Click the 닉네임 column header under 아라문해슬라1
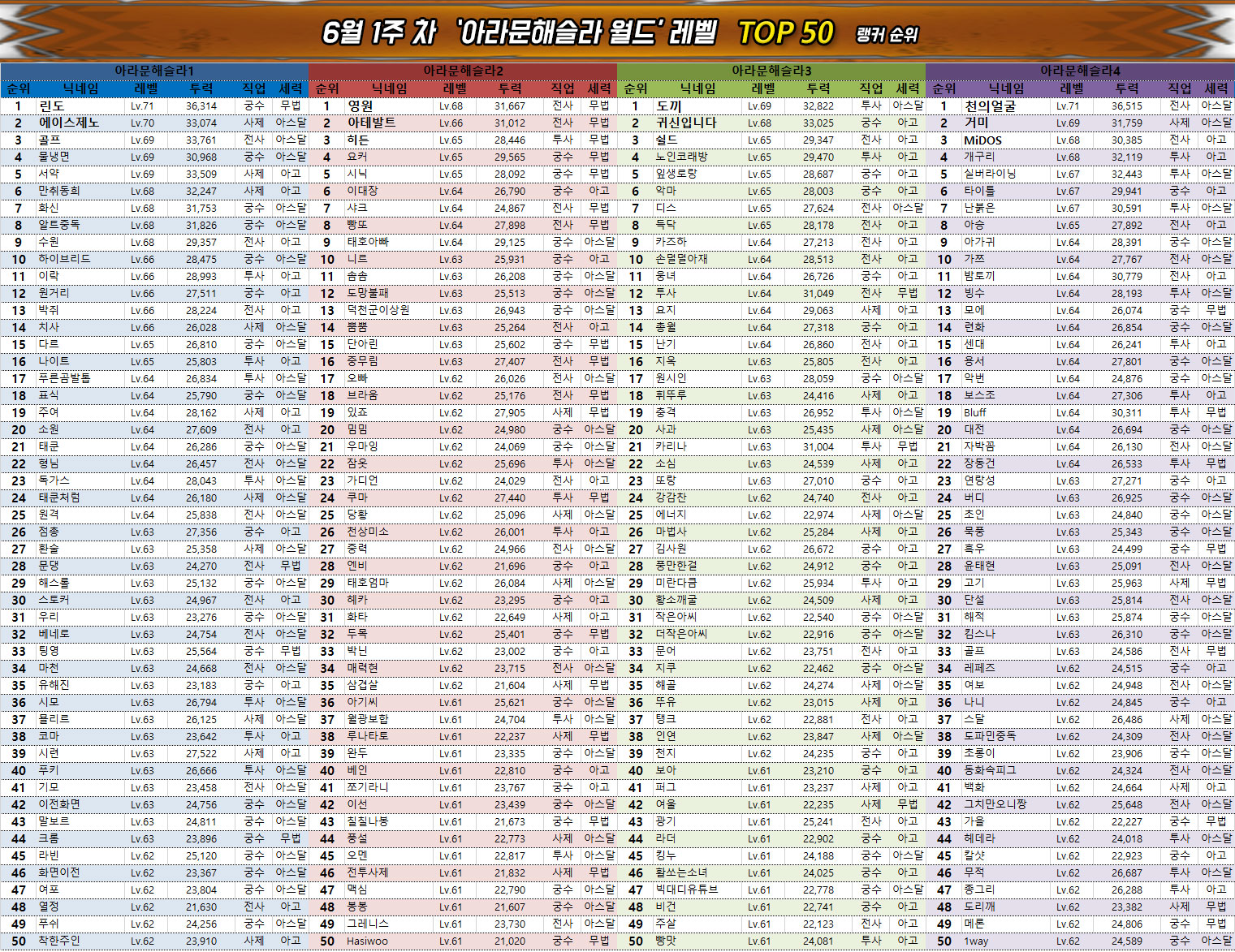This screenshot has width=1235, height=952. 81,88
